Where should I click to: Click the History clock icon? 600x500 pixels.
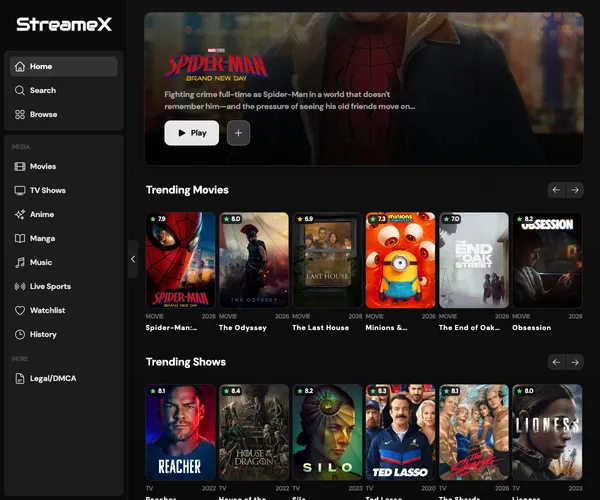pos(20,334)
